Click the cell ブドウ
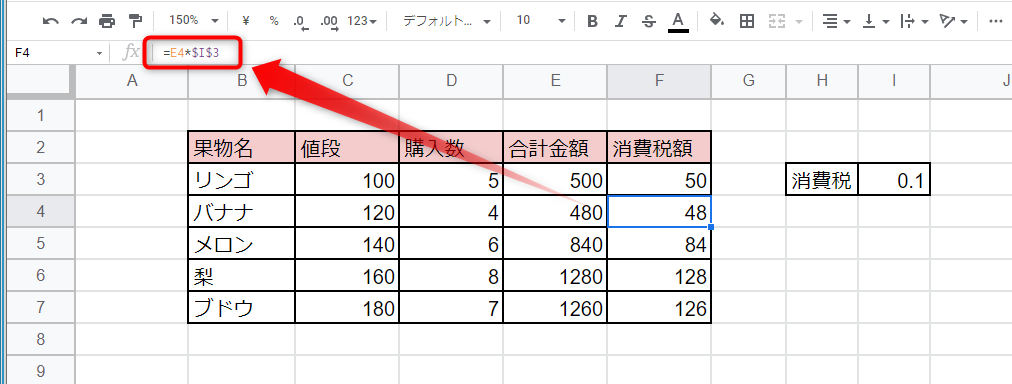Screen dimensions: 1012x384 [241, 308]
